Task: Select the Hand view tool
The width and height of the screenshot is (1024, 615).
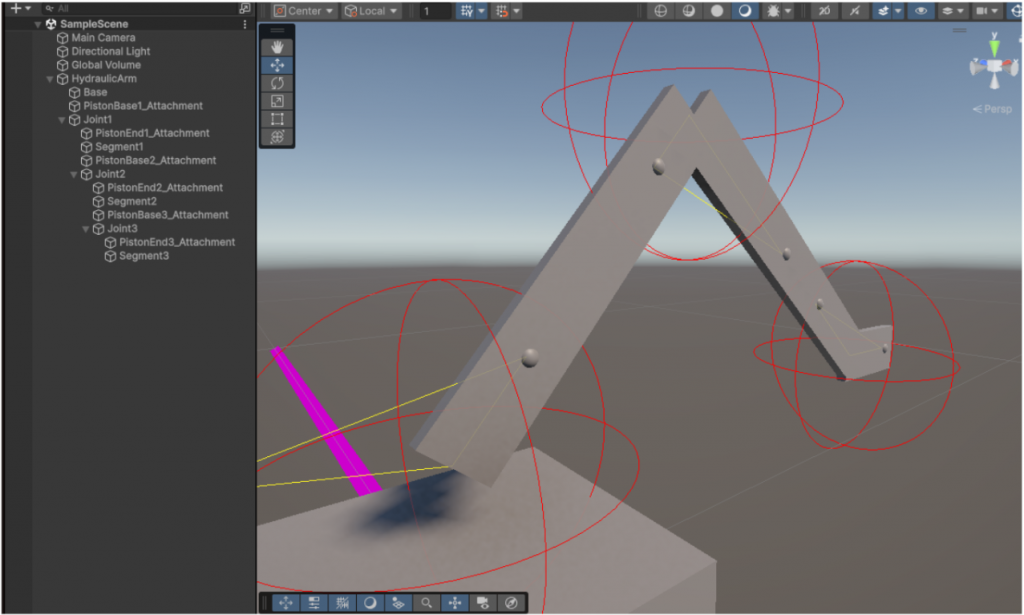Action: [x=278, y=46]
